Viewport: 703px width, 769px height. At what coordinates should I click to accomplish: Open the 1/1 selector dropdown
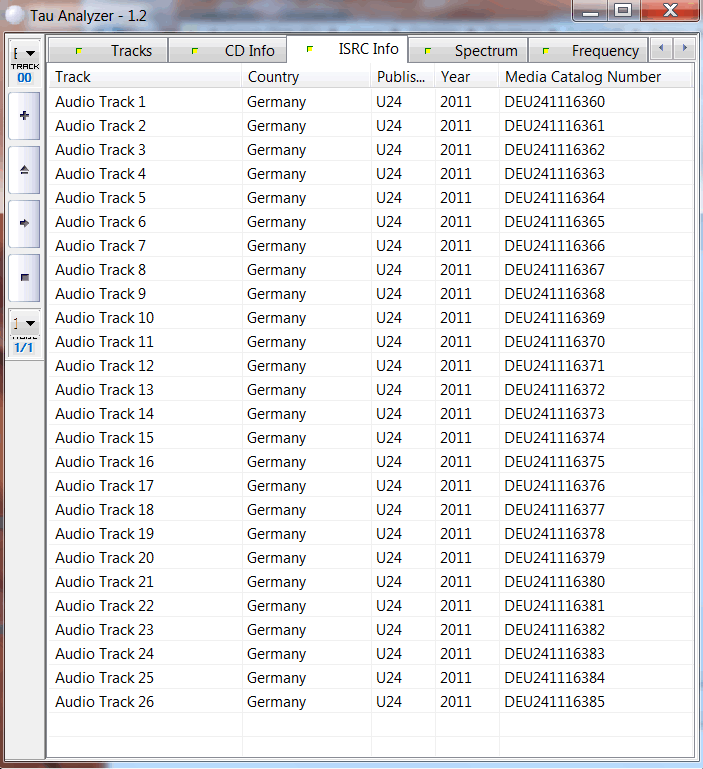(24, 324)
